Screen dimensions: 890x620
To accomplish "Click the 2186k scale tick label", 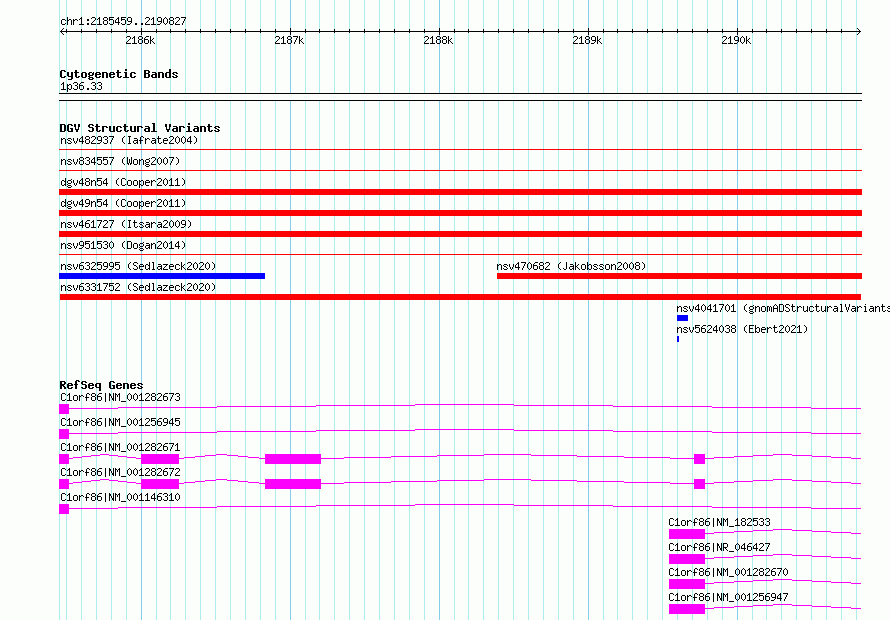I will (x=140, y=40).
